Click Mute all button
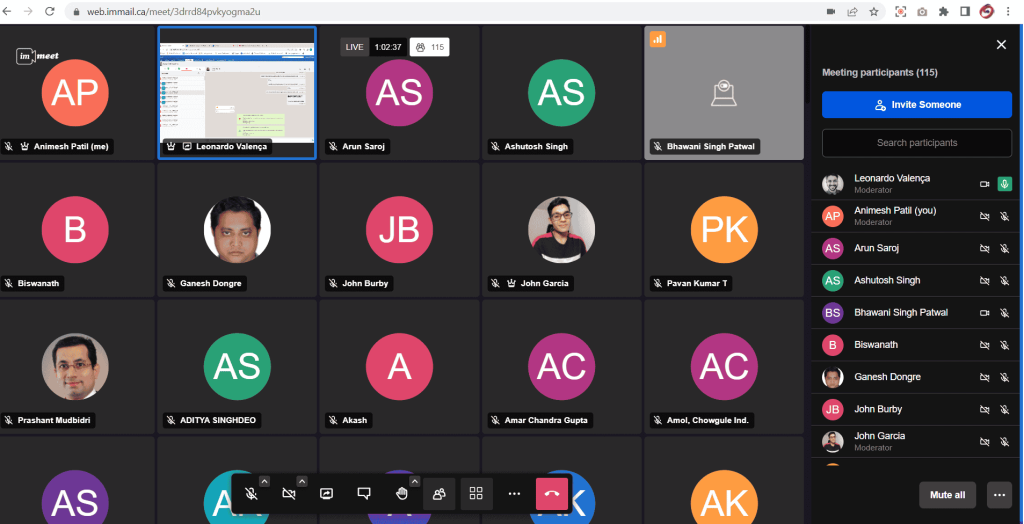 tap(947, 495)
